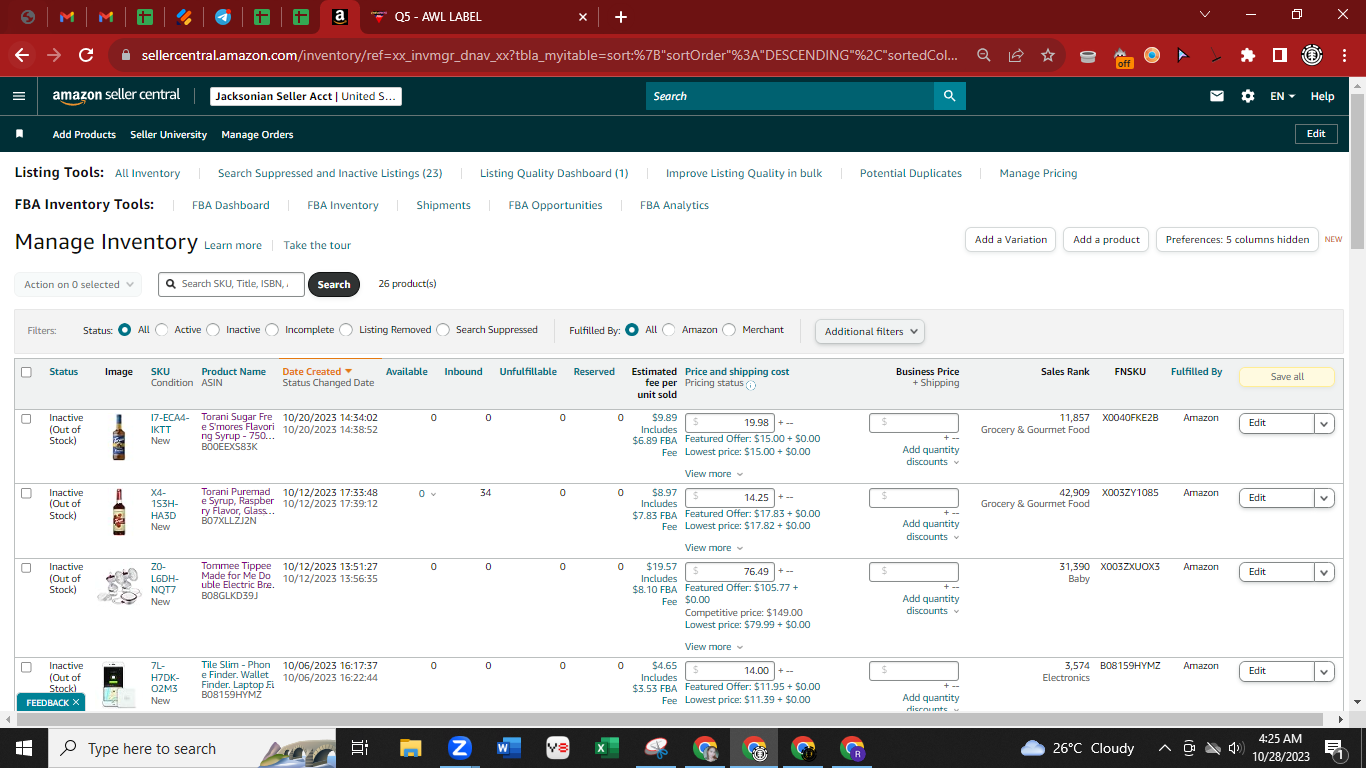Select Fulfilled By Merchant radio button

pyautogui.click(x=729, y=330)
